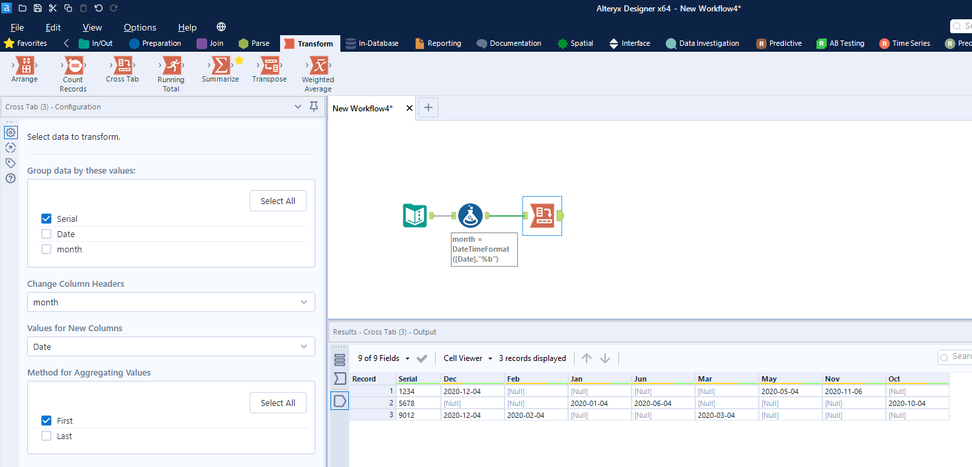Image resolution: width=972 pixels, height=467 pixels.
Task: Click the formula annotation text box on canvas
Action: click(484, 249)
